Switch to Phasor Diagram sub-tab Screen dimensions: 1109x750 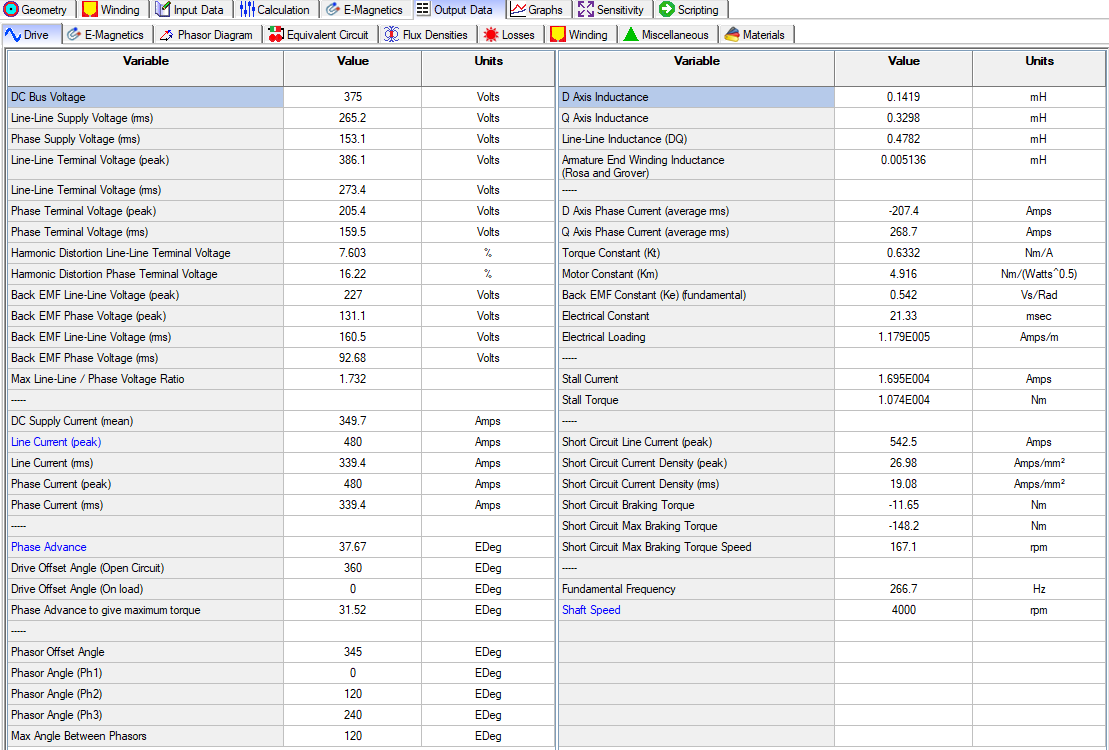click(x=207, y=35)
